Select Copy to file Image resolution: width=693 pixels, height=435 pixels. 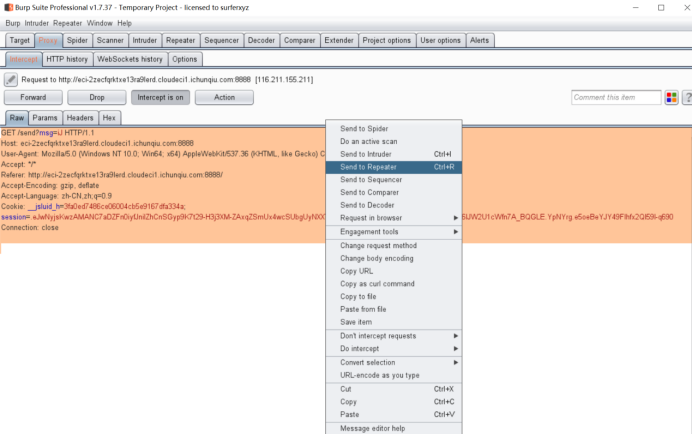[394, 297]
